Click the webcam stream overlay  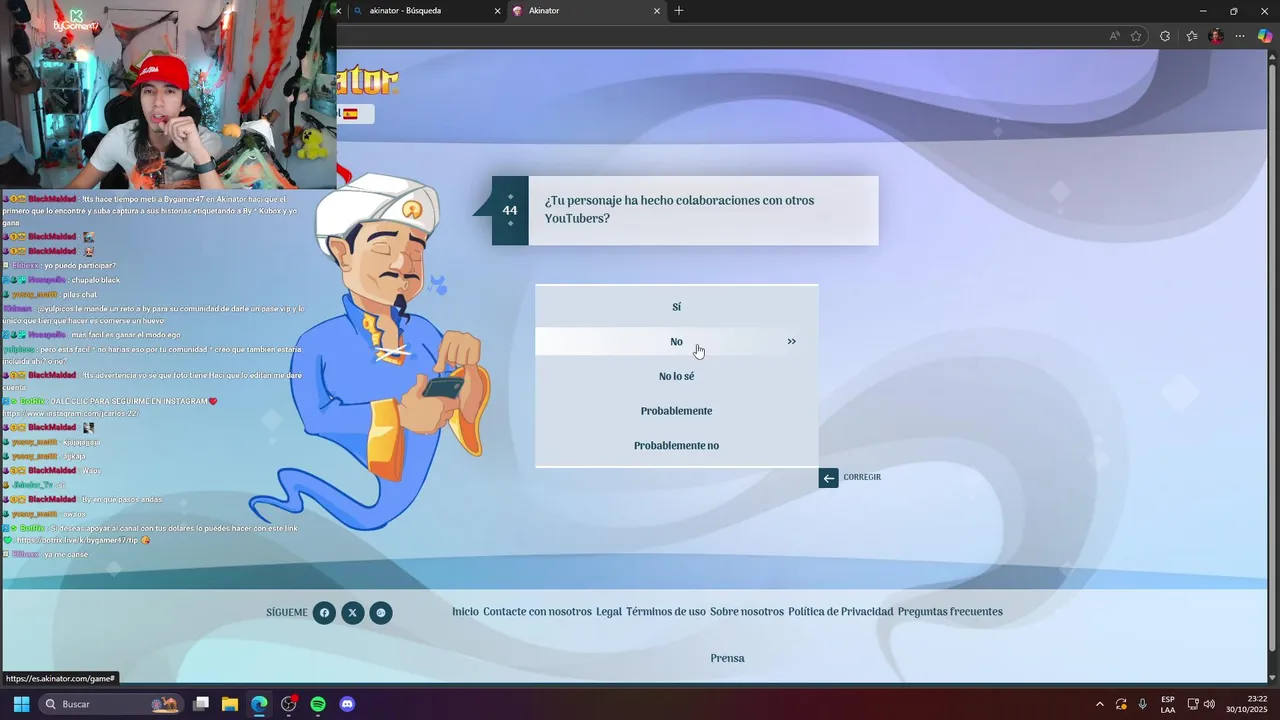[168, 95]
